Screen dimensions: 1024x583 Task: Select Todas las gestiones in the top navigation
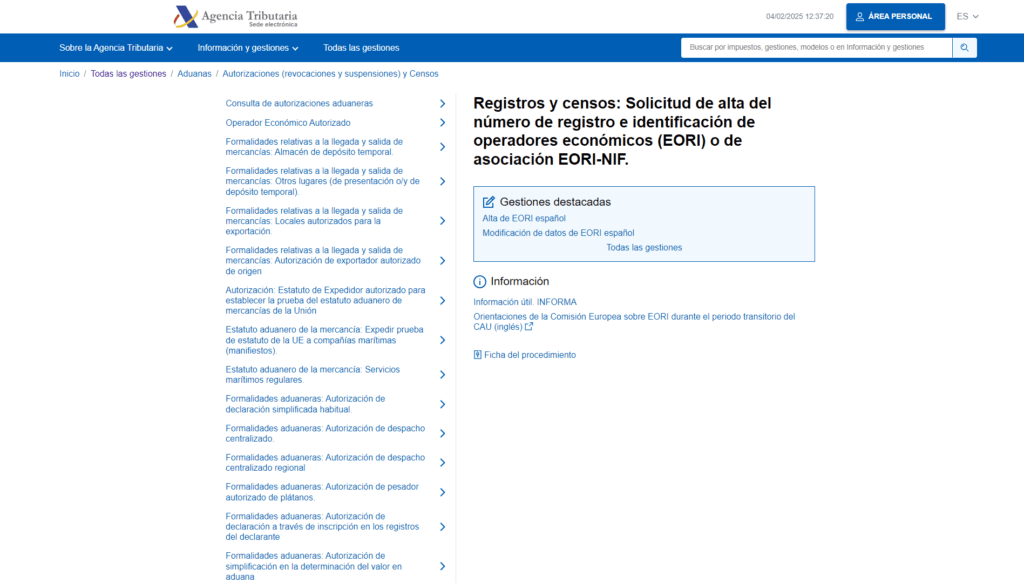(x=360, y=47)
